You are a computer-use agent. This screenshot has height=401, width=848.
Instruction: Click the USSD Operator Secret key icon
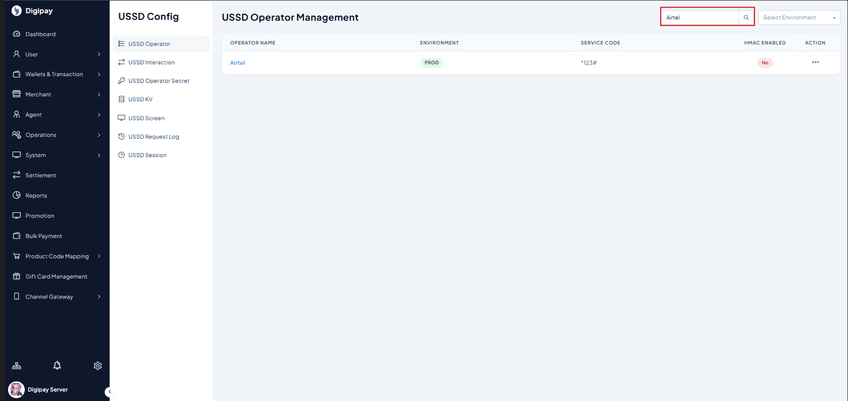(121, 81)
